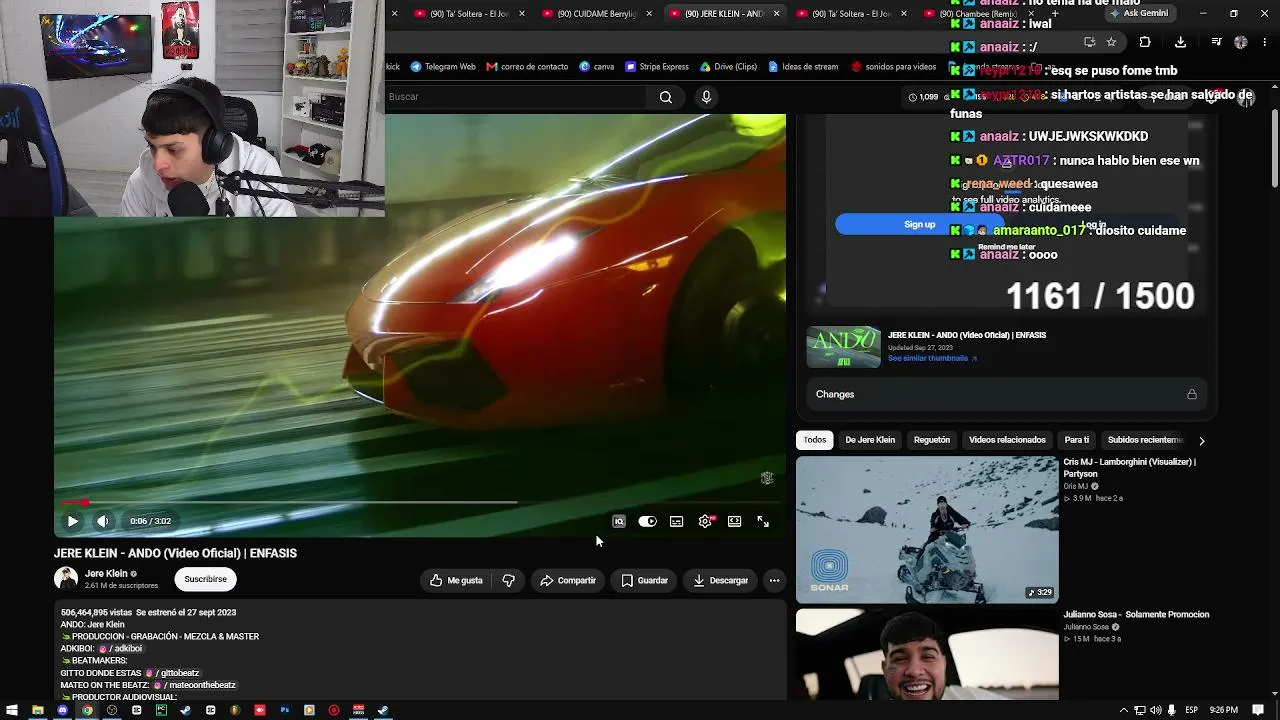Open Julianno Sosa - Solamente Promocion title
Viewport: 1280px width, 720px height.
coord(1136,615)
